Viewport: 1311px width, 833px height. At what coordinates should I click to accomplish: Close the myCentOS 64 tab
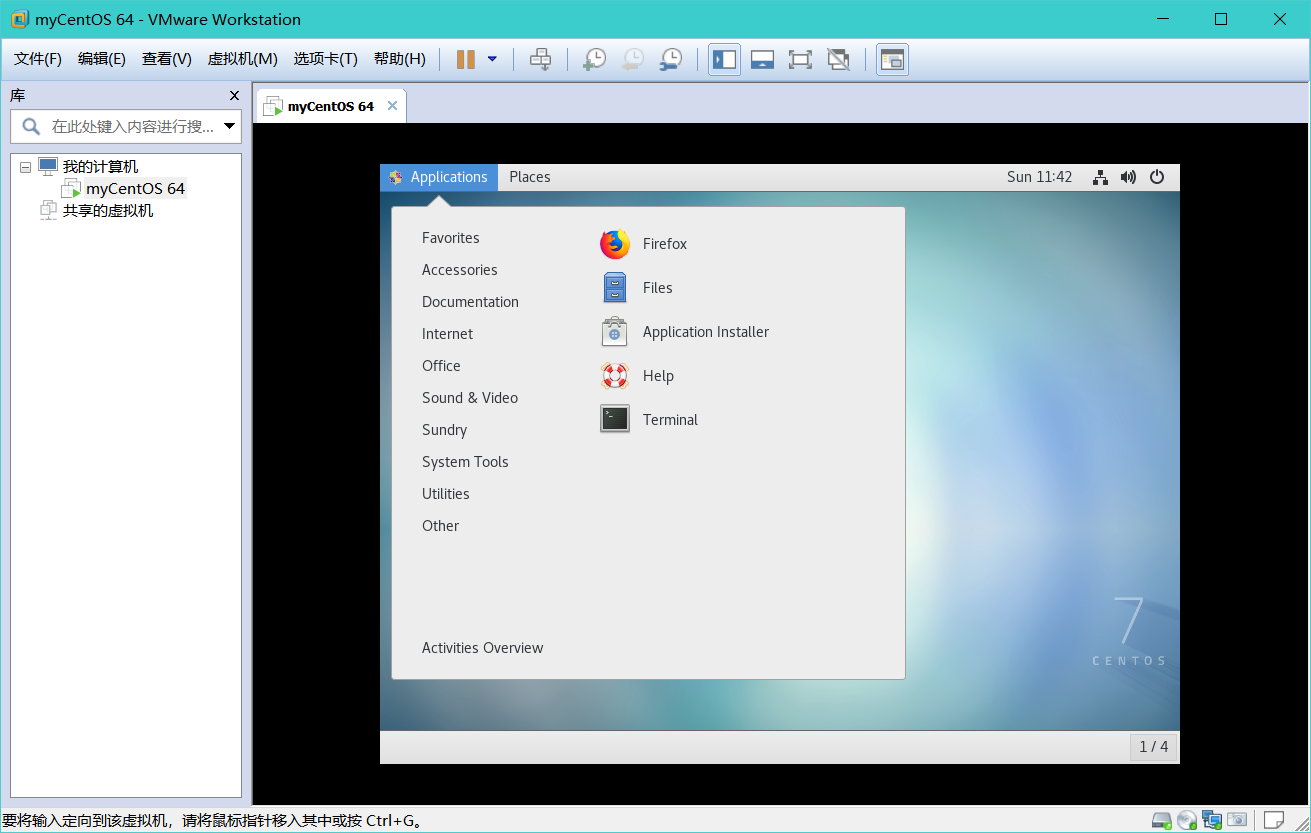click(392, 106)
